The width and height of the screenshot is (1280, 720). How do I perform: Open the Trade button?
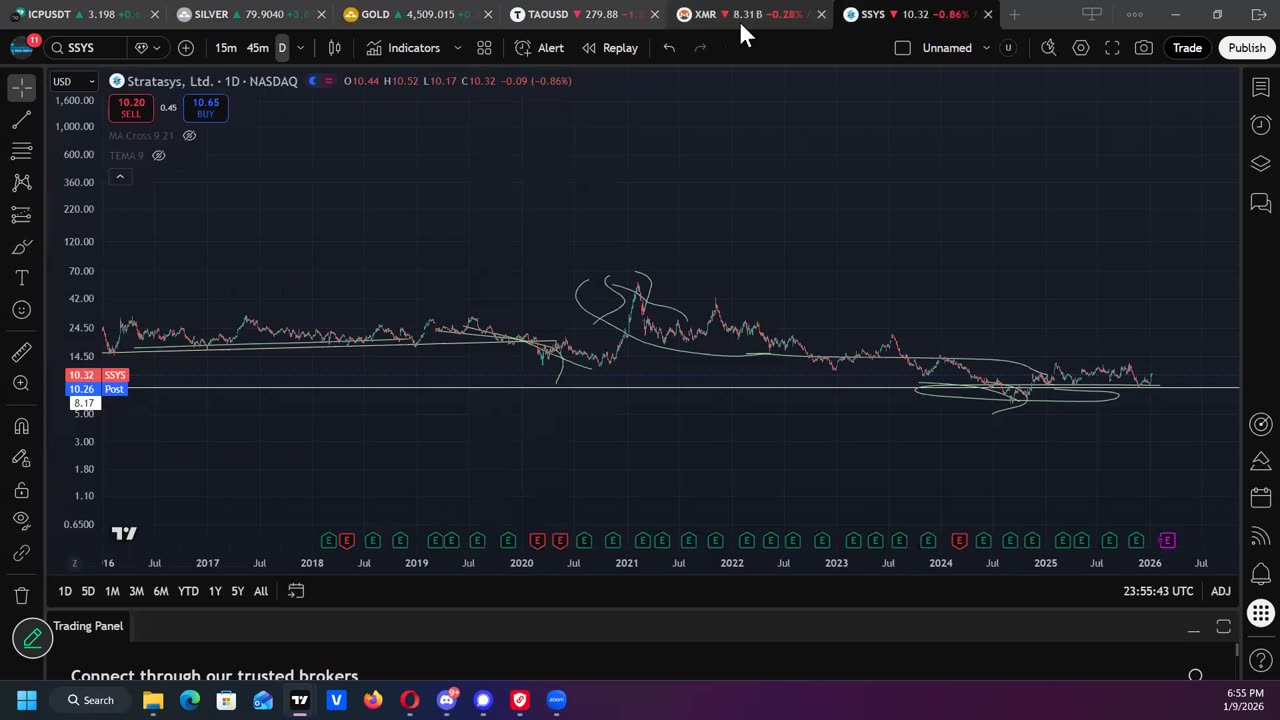[1187, 48]
